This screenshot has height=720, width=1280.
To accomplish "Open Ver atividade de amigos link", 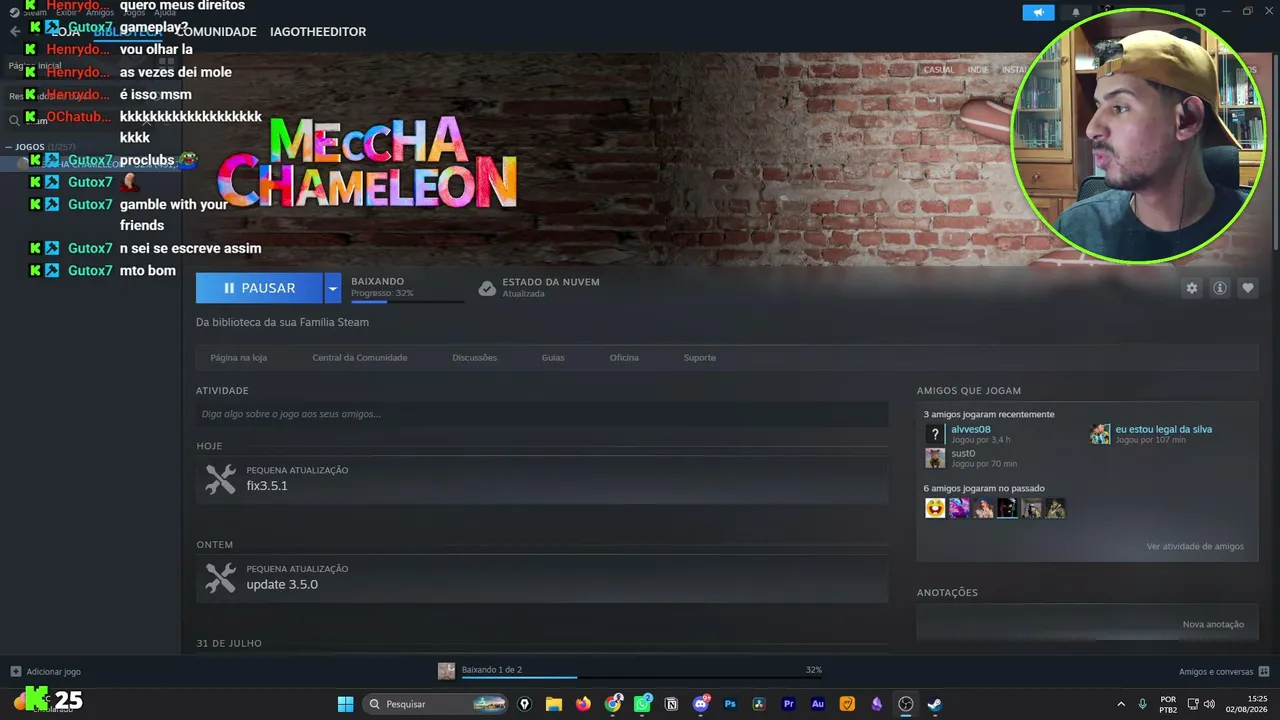I will point(1195,546).
